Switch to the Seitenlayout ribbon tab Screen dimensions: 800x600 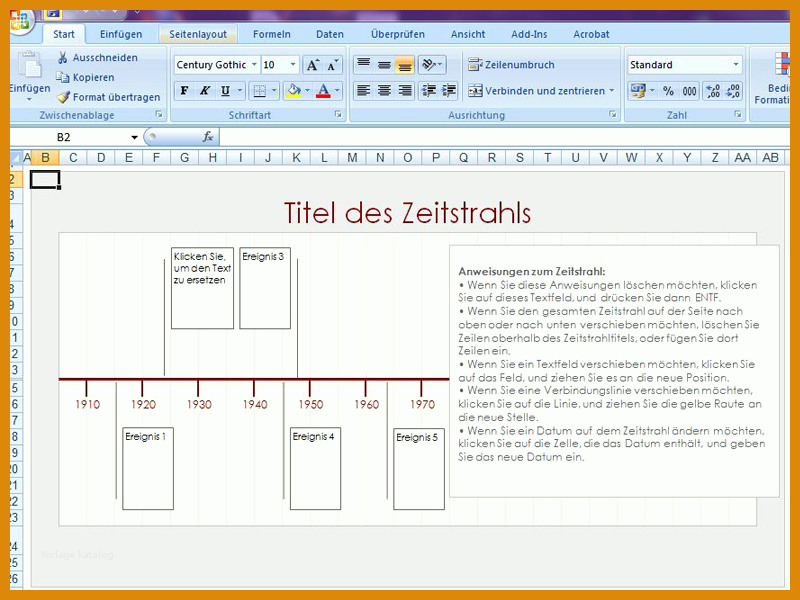198,34
